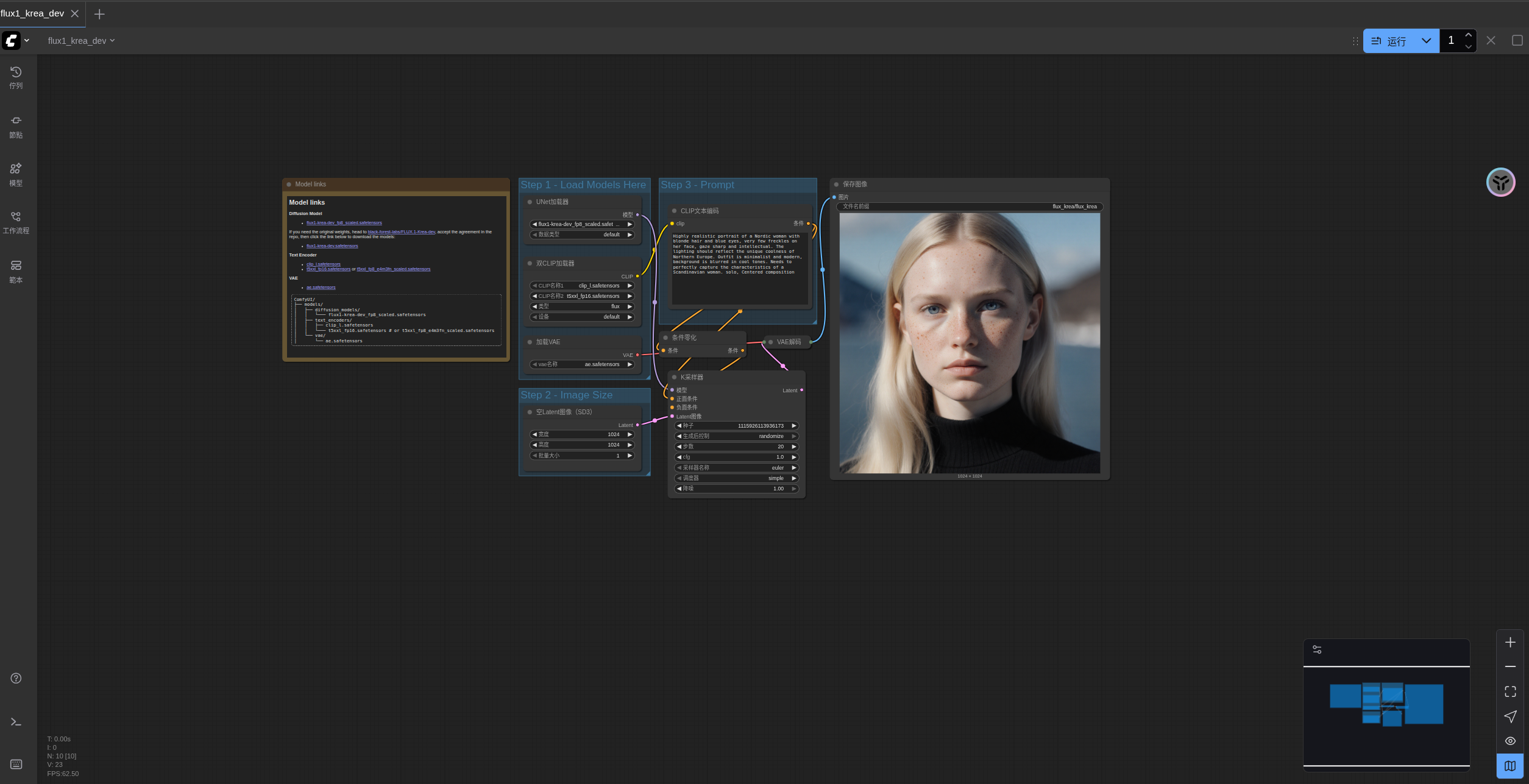Zoom in the canvas with plus icon
The image size is (1529, 784).
pos(1510,642)
